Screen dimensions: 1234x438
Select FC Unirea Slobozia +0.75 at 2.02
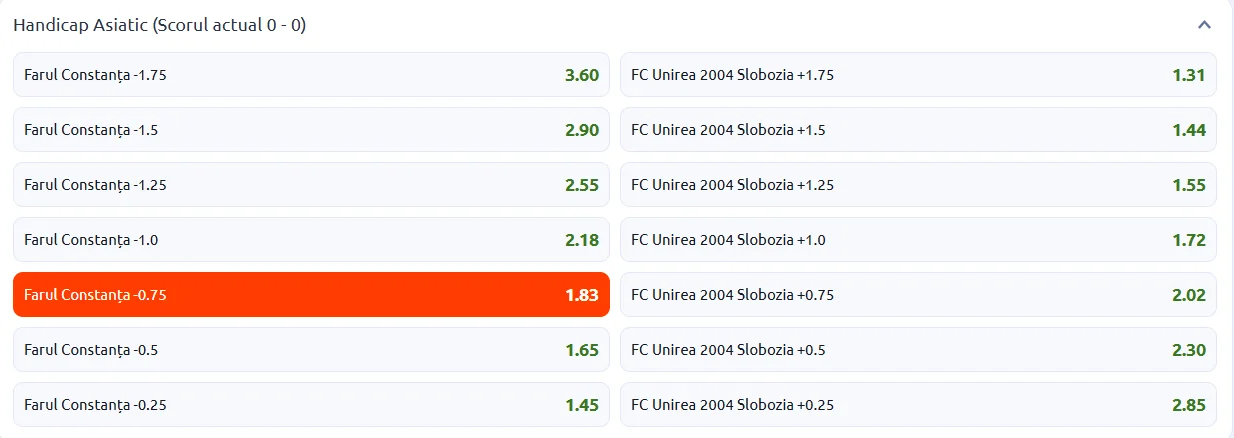tap(918, 295)
